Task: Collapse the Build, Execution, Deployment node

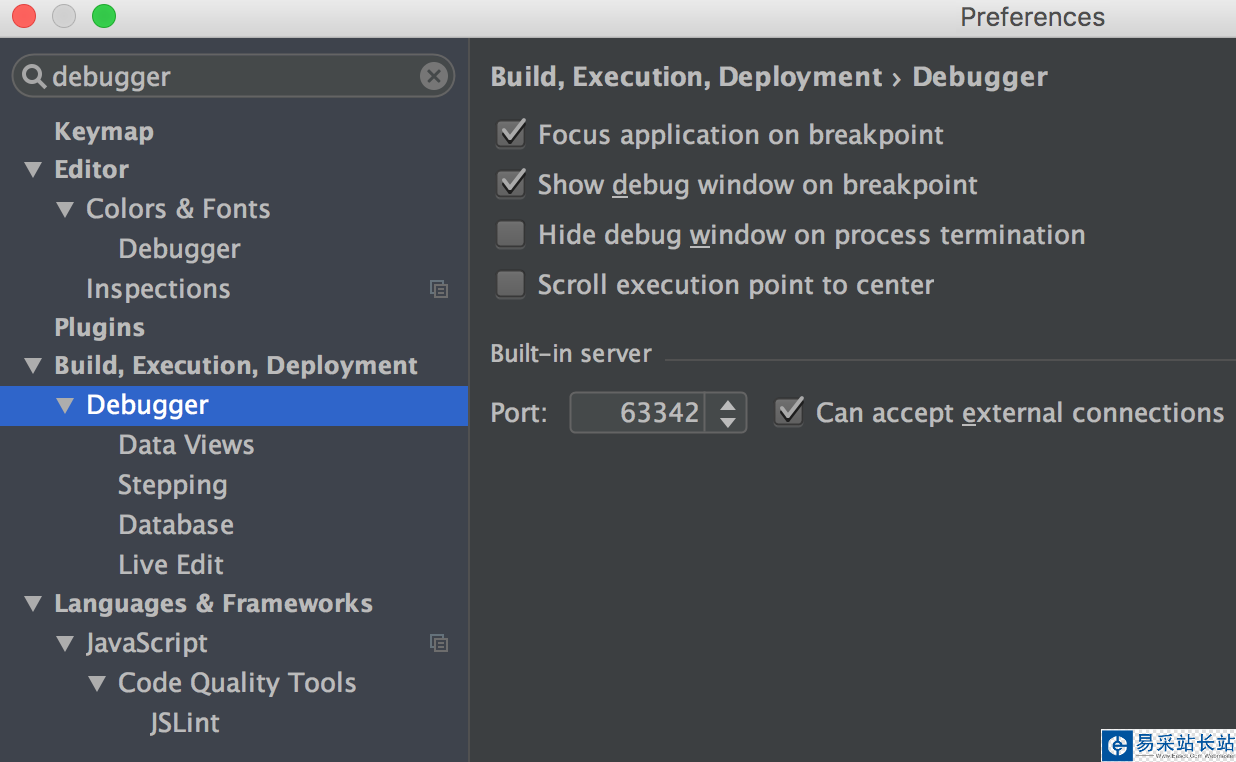Action: point(34,366)
